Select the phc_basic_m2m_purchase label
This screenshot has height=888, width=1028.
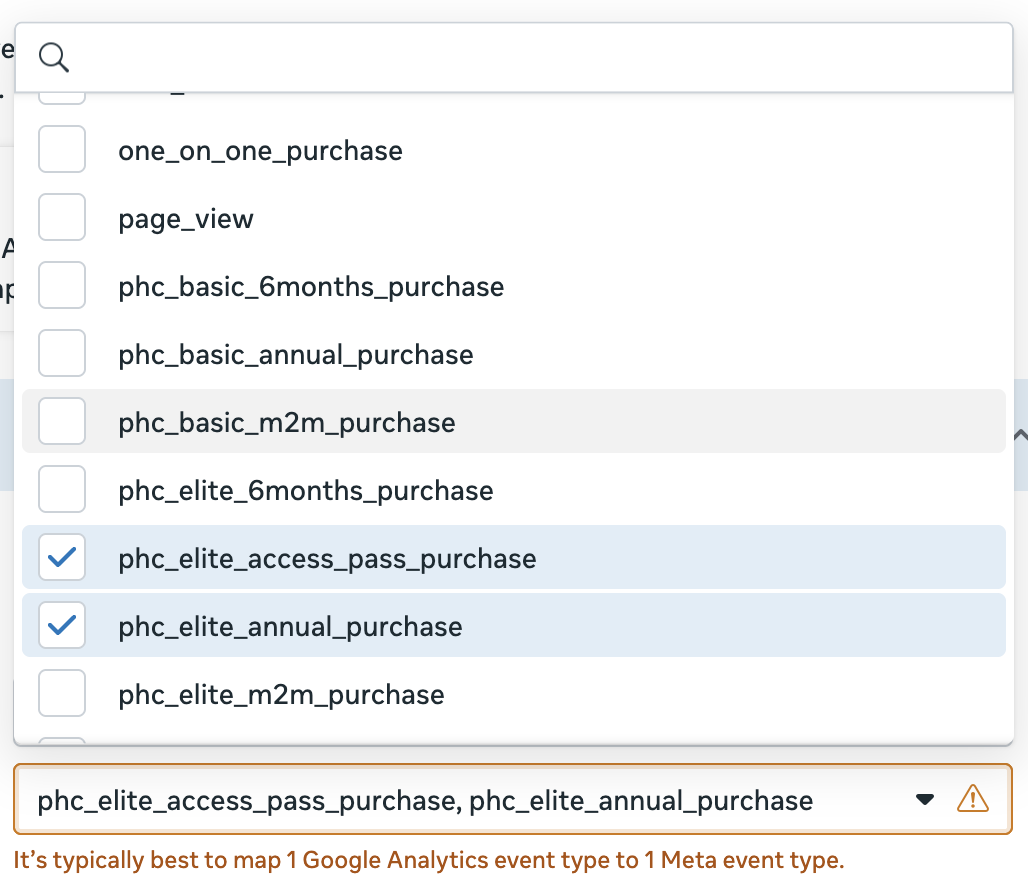point(287,423)
